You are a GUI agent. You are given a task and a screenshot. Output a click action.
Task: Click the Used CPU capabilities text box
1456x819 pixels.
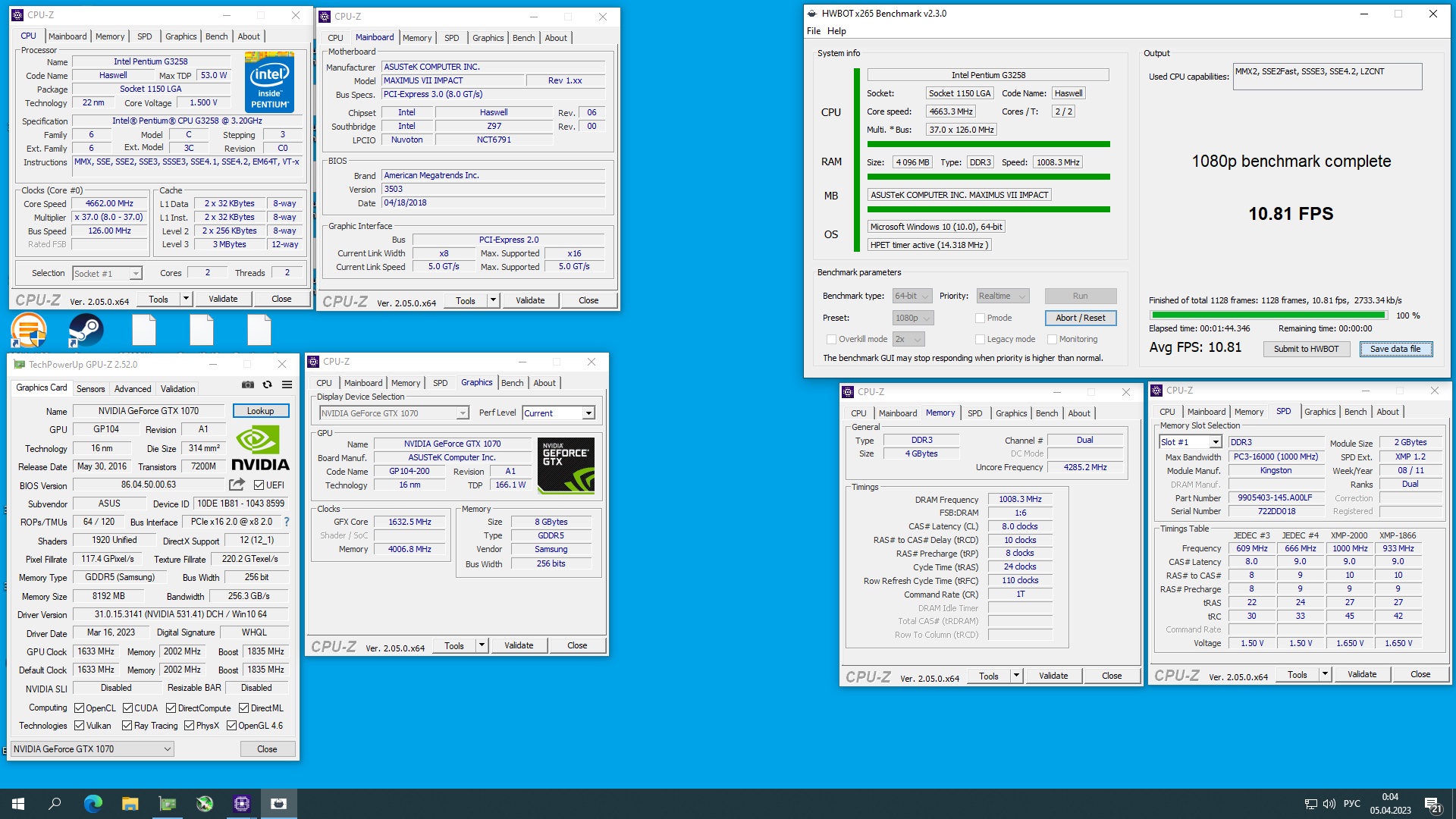point(1327,77)
